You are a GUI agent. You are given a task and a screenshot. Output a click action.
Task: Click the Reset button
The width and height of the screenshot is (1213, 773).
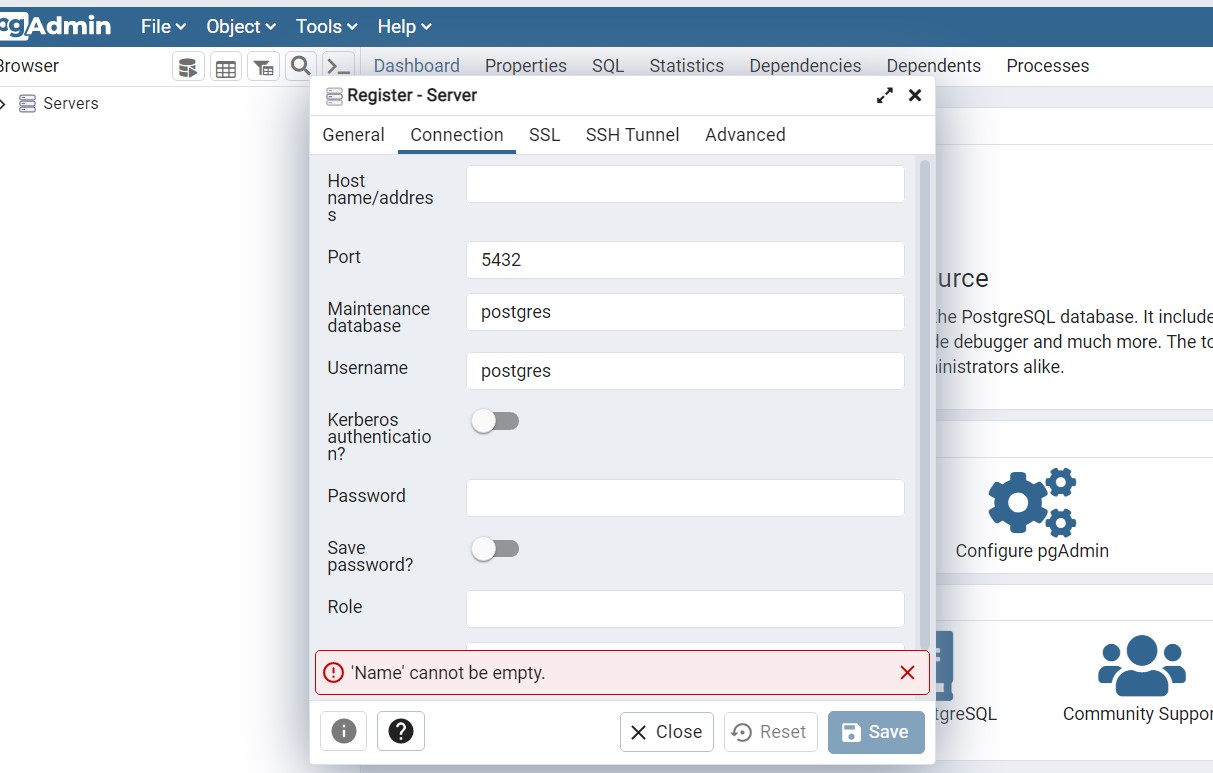pyautogui.click(x=771, y=732)
